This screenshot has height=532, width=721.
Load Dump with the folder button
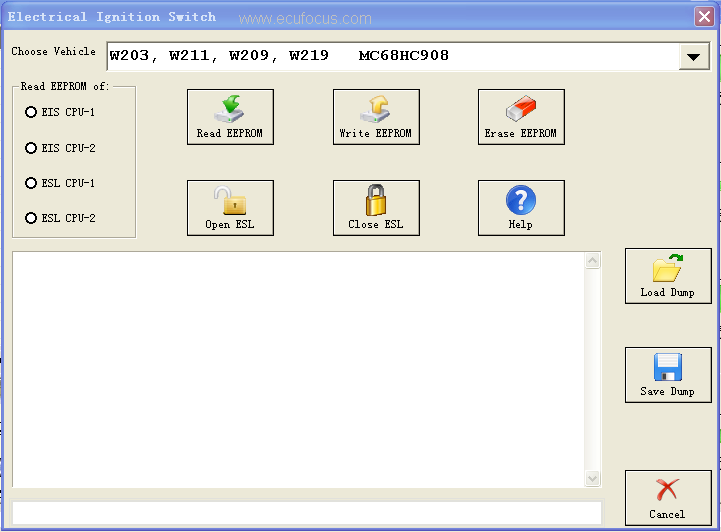(668, 276)
